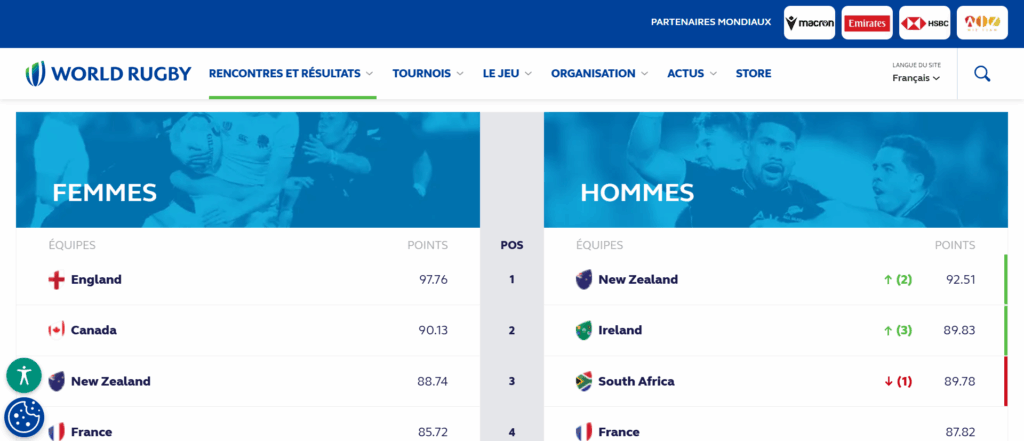Open Rencontres et Résultats menu
This screenshot has width=1024, height=441.
[x=291, y=73]
